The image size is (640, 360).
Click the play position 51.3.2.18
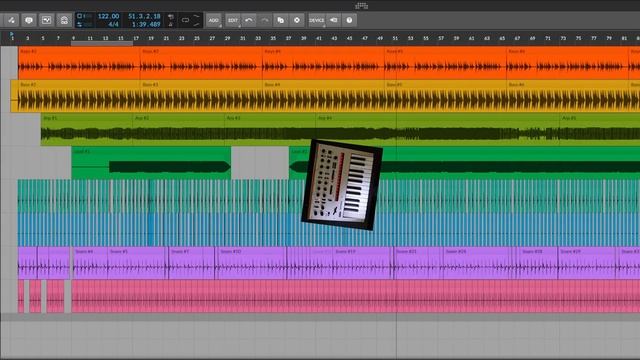pos(144,16)
